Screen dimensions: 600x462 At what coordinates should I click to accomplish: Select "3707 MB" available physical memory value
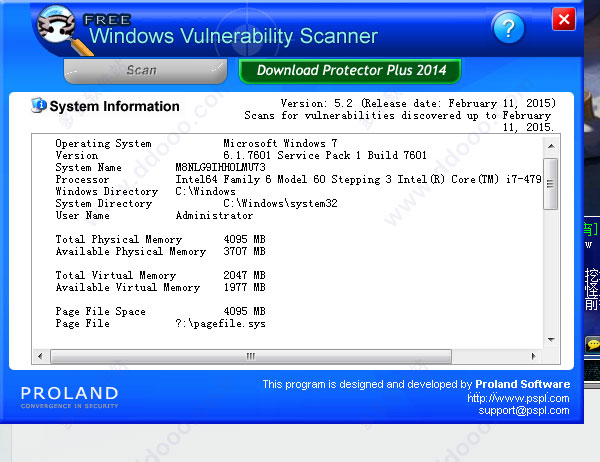click(245, 251)
